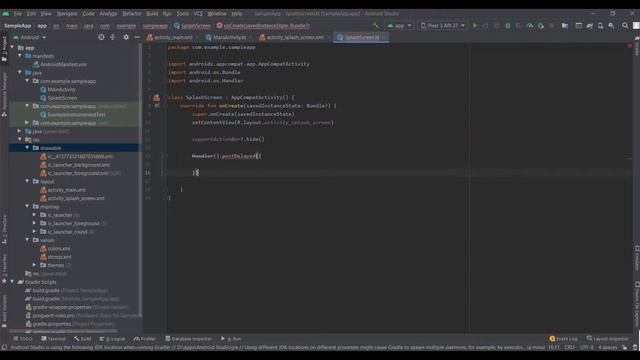Open the Database Inspector tool window

(189, 339)
